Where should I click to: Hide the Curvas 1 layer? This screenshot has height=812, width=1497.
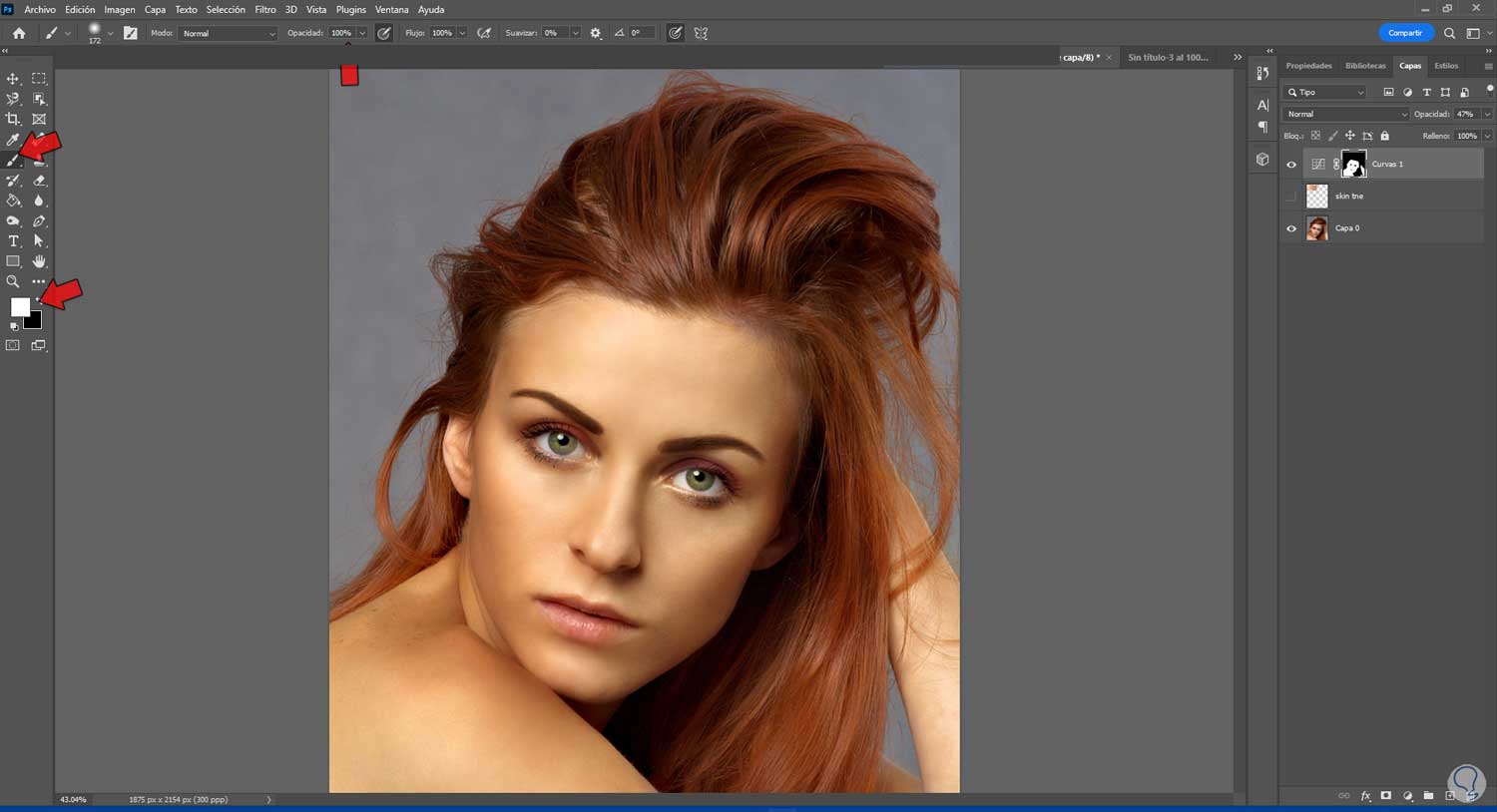[x=1291, y=165]
